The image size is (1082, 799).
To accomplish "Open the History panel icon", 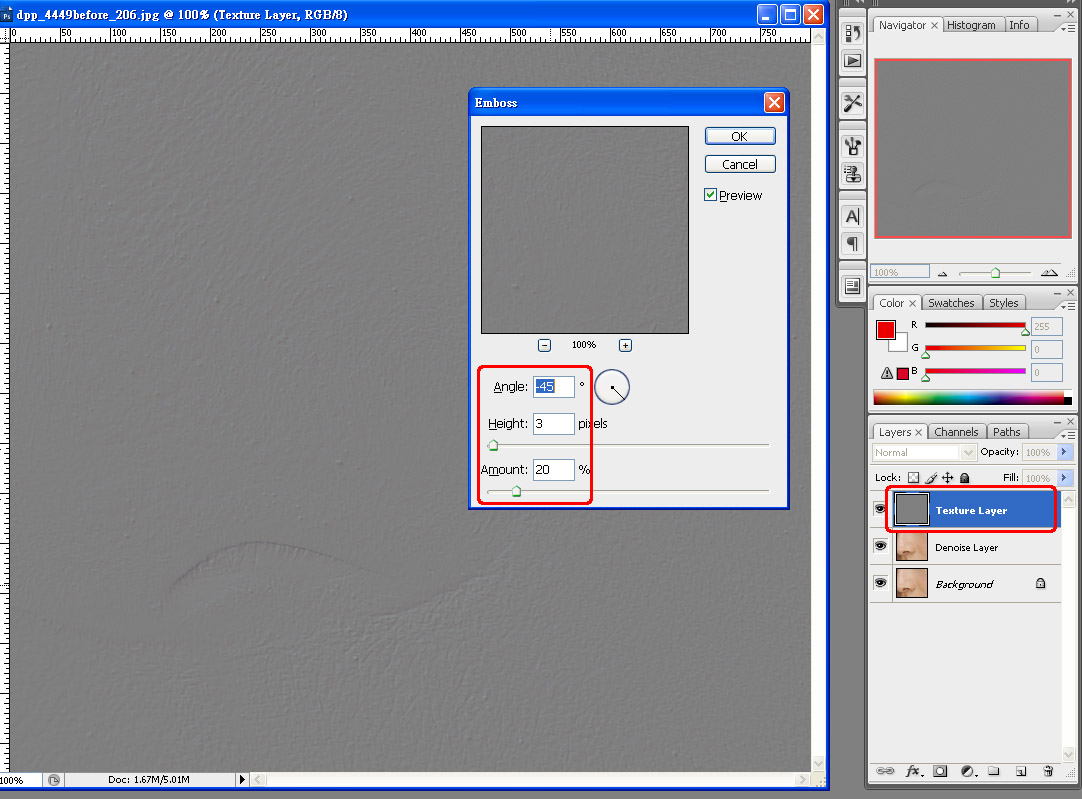I will click(852, 33).
